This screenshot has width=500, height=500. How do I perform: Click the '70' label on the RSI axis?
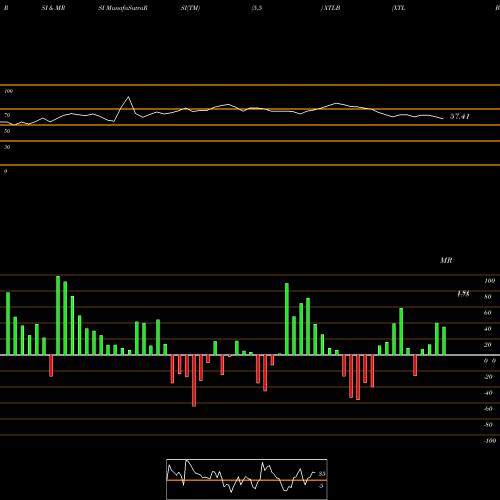click(x=7, y=115)
